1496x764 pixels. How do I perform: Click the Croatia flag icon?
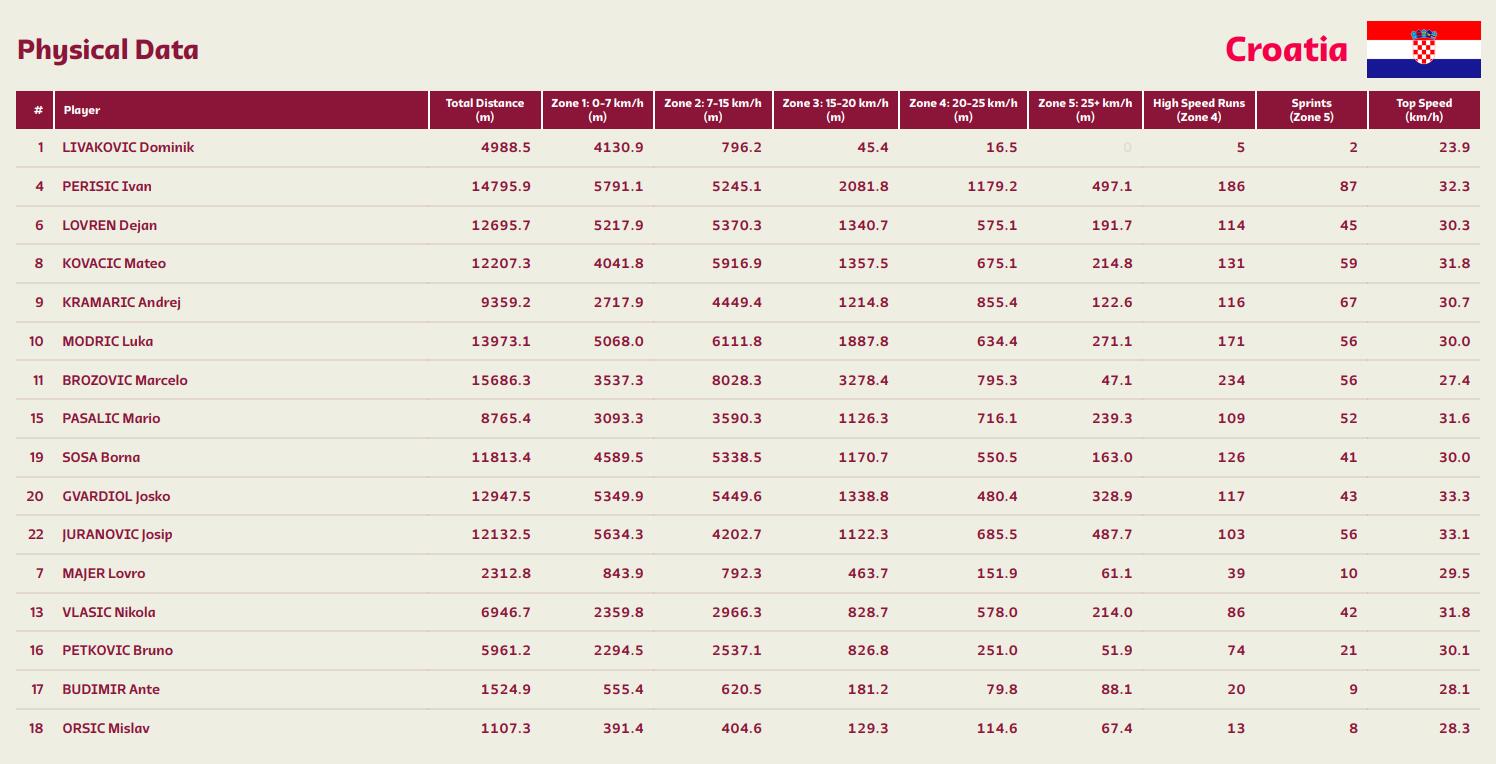[x=1423, y=49]
